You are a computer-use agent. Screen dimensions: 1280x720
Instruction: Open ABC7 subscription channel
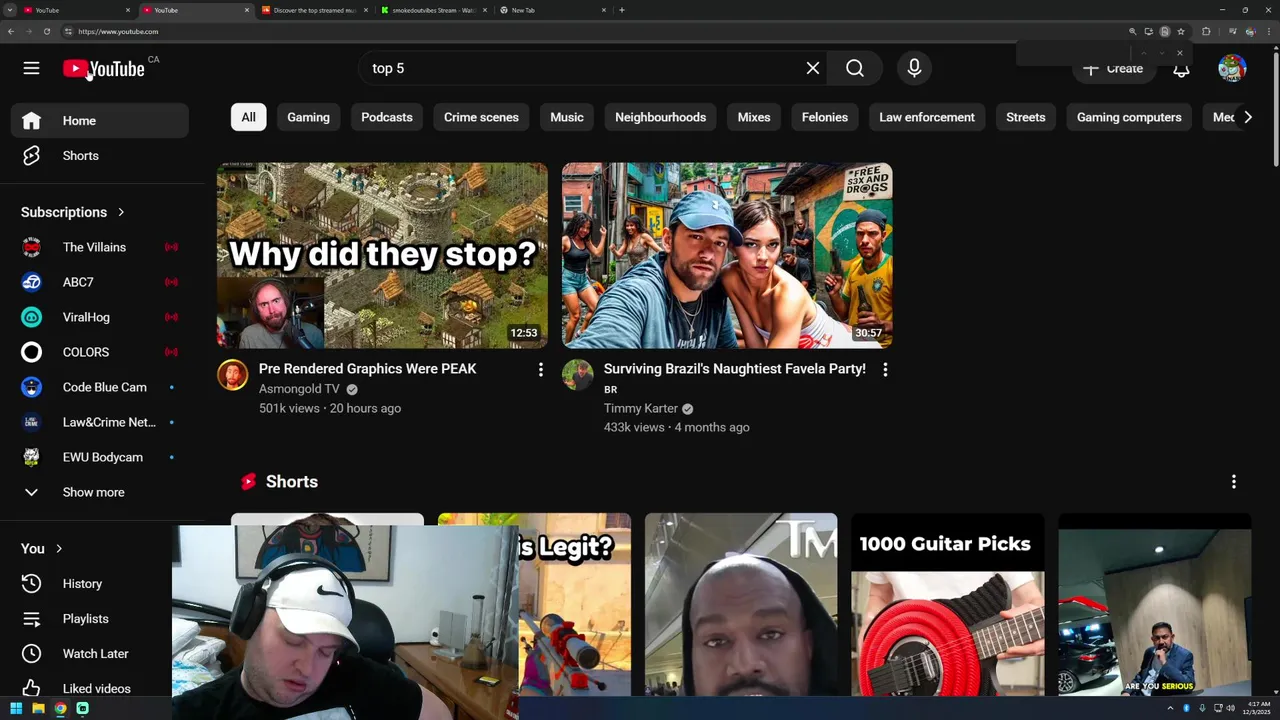(100, 282)
